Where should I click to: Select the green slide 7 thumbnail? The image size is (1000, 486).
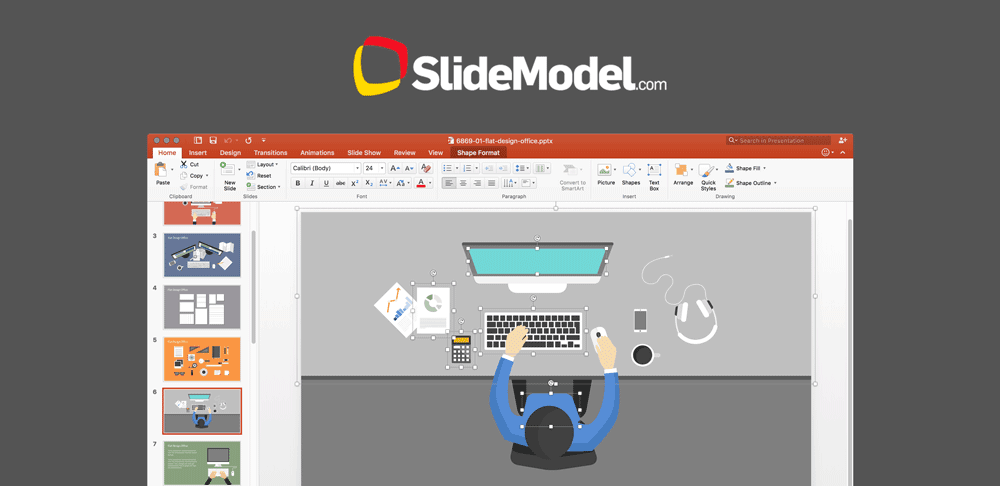click(x=202, y=463)
